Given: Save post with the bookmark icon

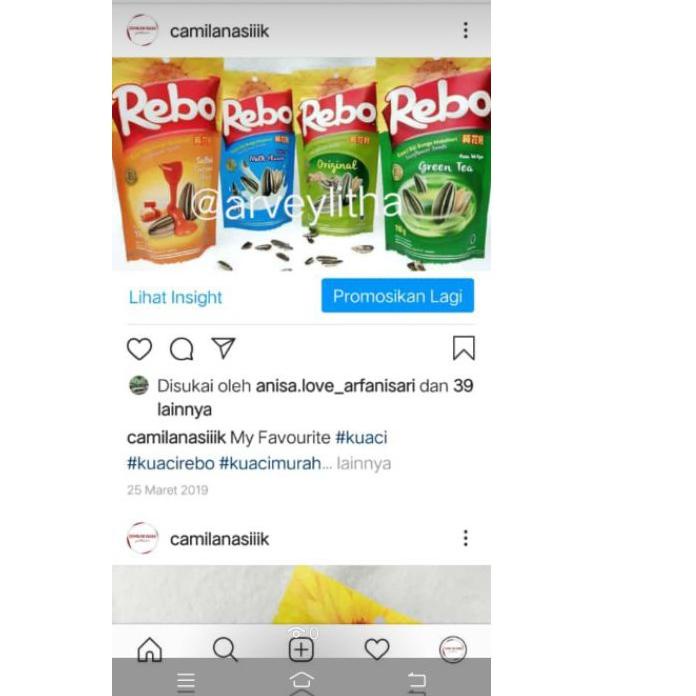Looking at the screenshot, I should click(x=464, y=348).
